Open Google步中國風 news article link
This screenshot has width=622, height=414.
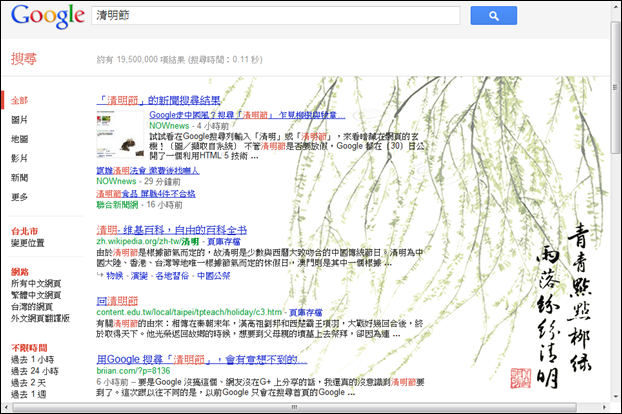pyautogui.click(x=247, y=115)
